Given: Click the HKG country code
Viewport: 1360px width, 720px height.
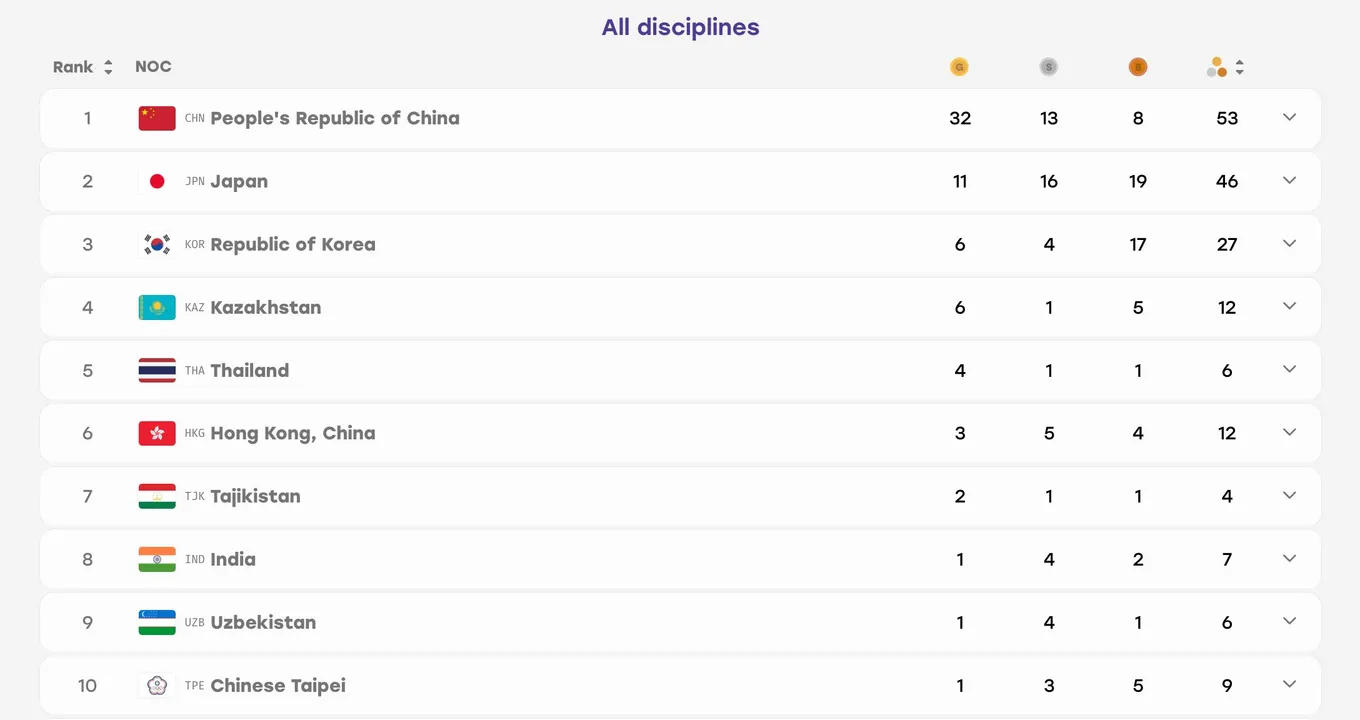Looking at the screenshot, I should [195, 433].
